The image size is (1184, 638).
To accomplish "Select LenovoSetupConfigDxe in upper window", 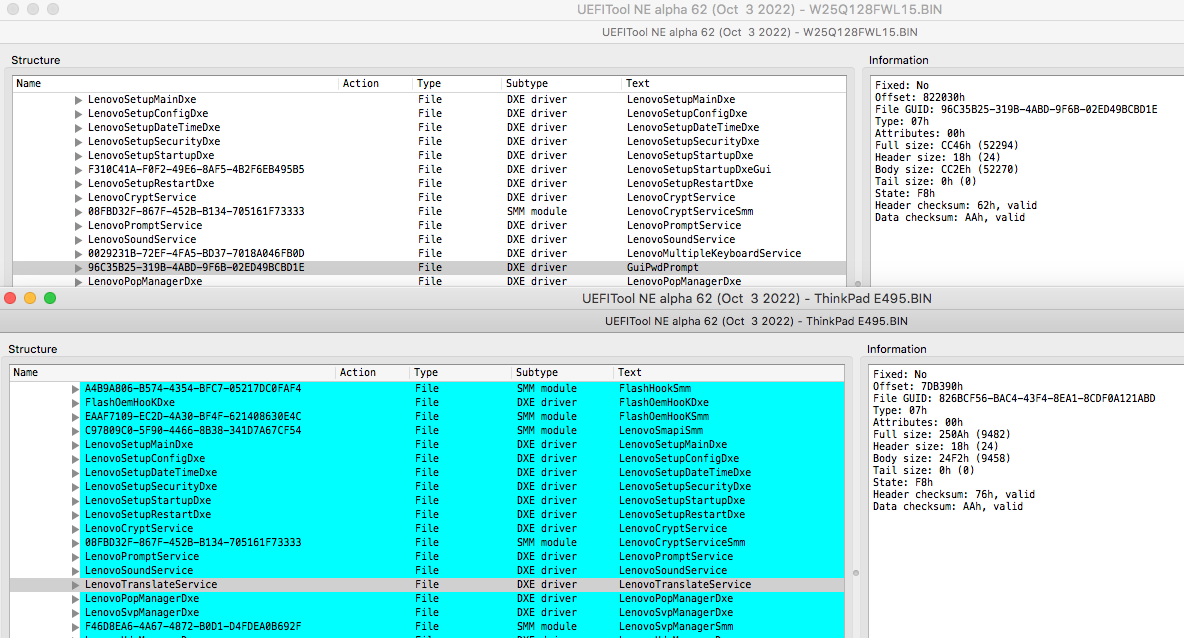I will click(x=429, y=113).
